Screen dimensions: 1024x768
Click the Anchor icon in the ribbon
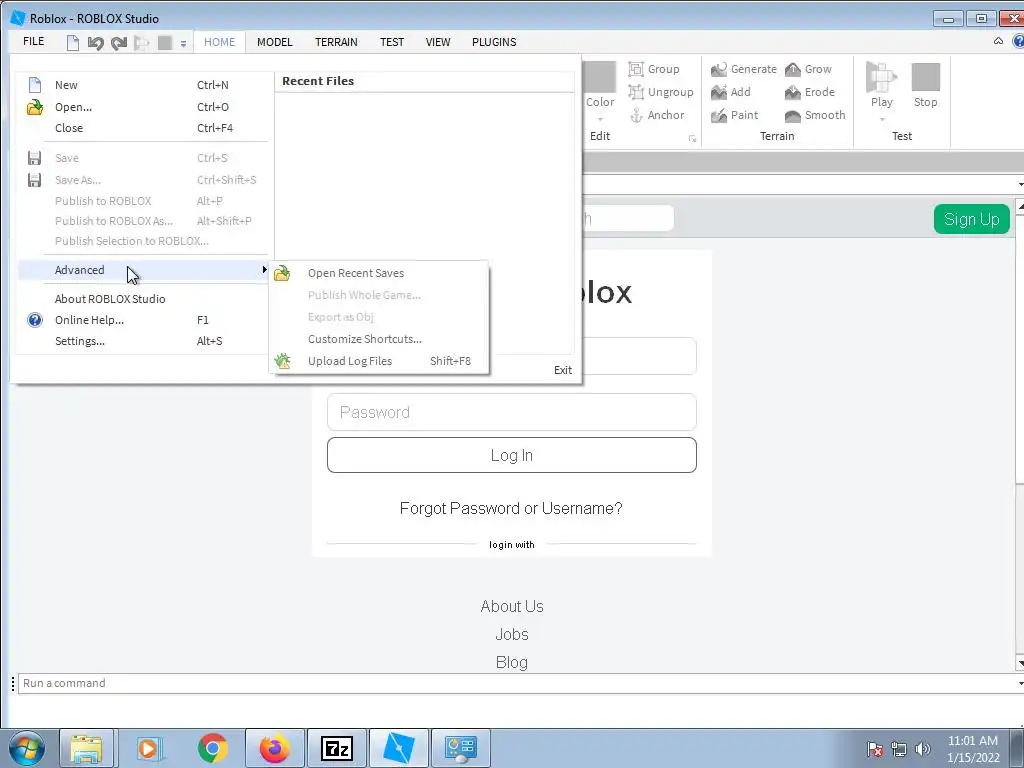pyautogui.click(x=636, y=116)
